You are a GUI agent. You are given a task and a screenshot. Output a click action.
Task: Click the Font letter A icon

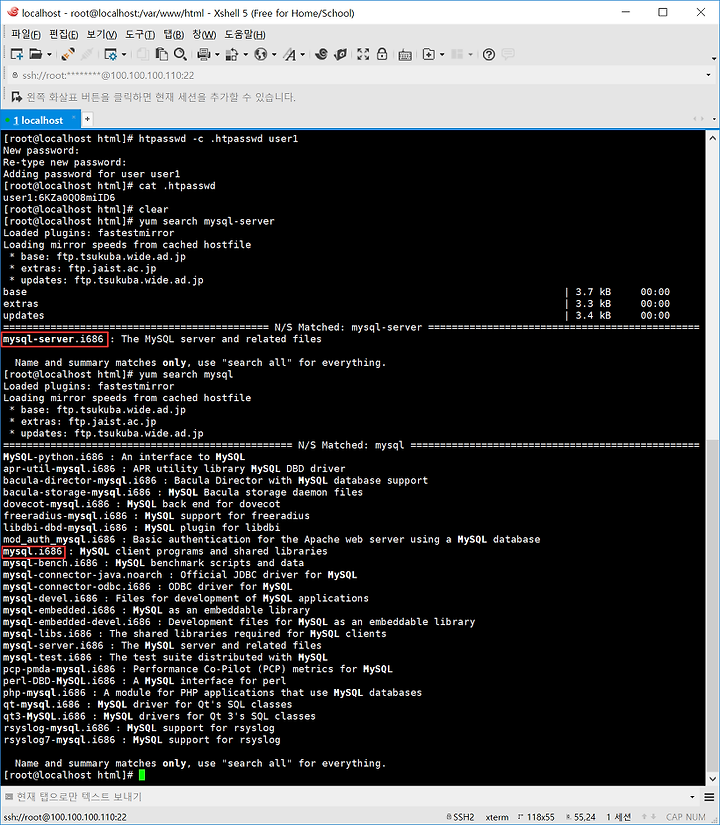pos(289,54)
